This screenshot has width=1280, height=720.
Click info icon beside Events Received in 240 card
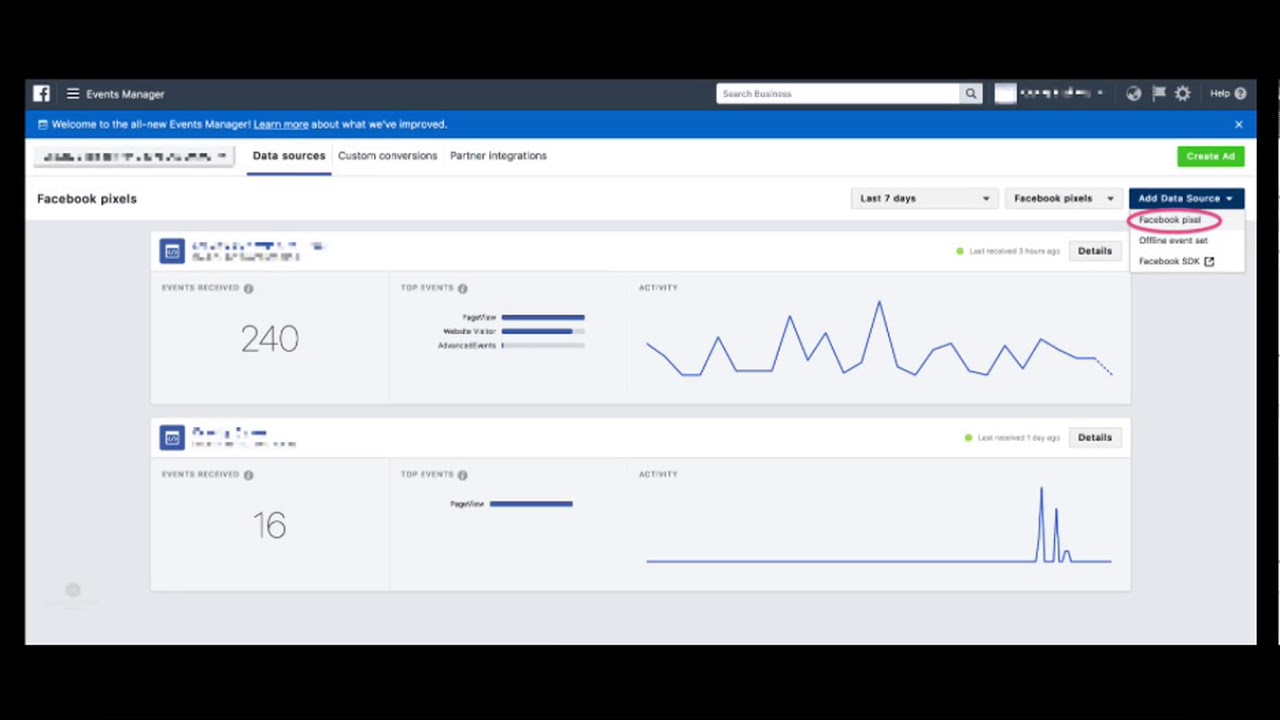tap(249, 288)
